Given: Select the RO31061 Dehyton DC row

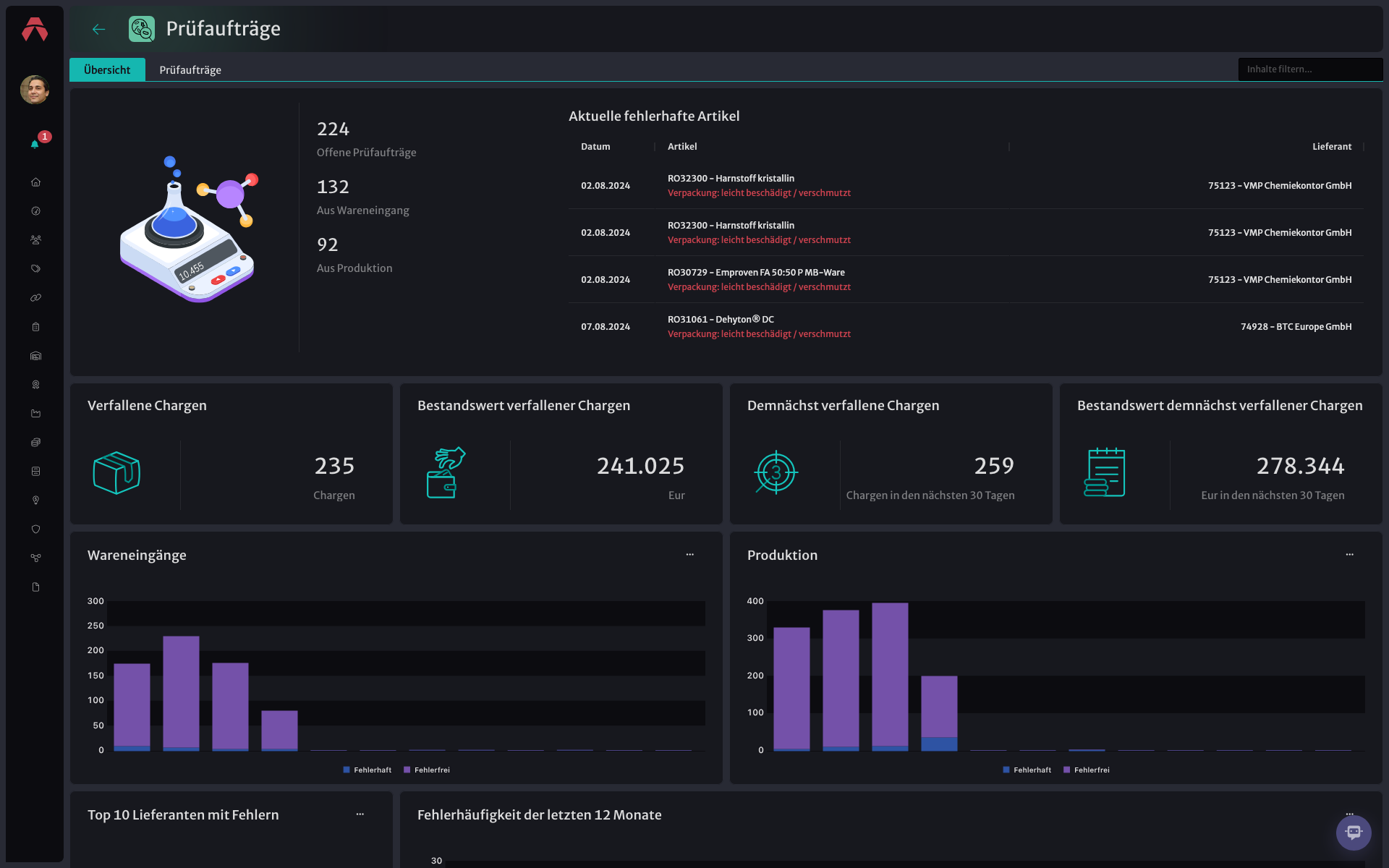Looking at the screenshot, I should click(966, 326).
